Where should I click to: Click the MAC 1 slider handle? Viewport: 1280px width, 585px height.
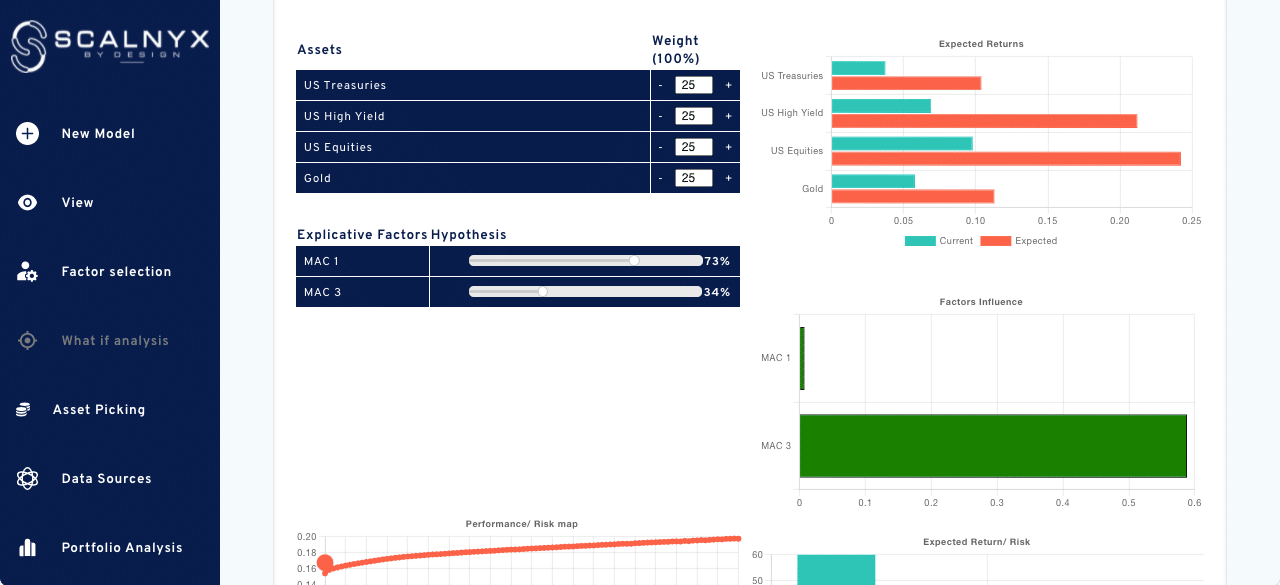pyautogui.click(x=634, y=260)
